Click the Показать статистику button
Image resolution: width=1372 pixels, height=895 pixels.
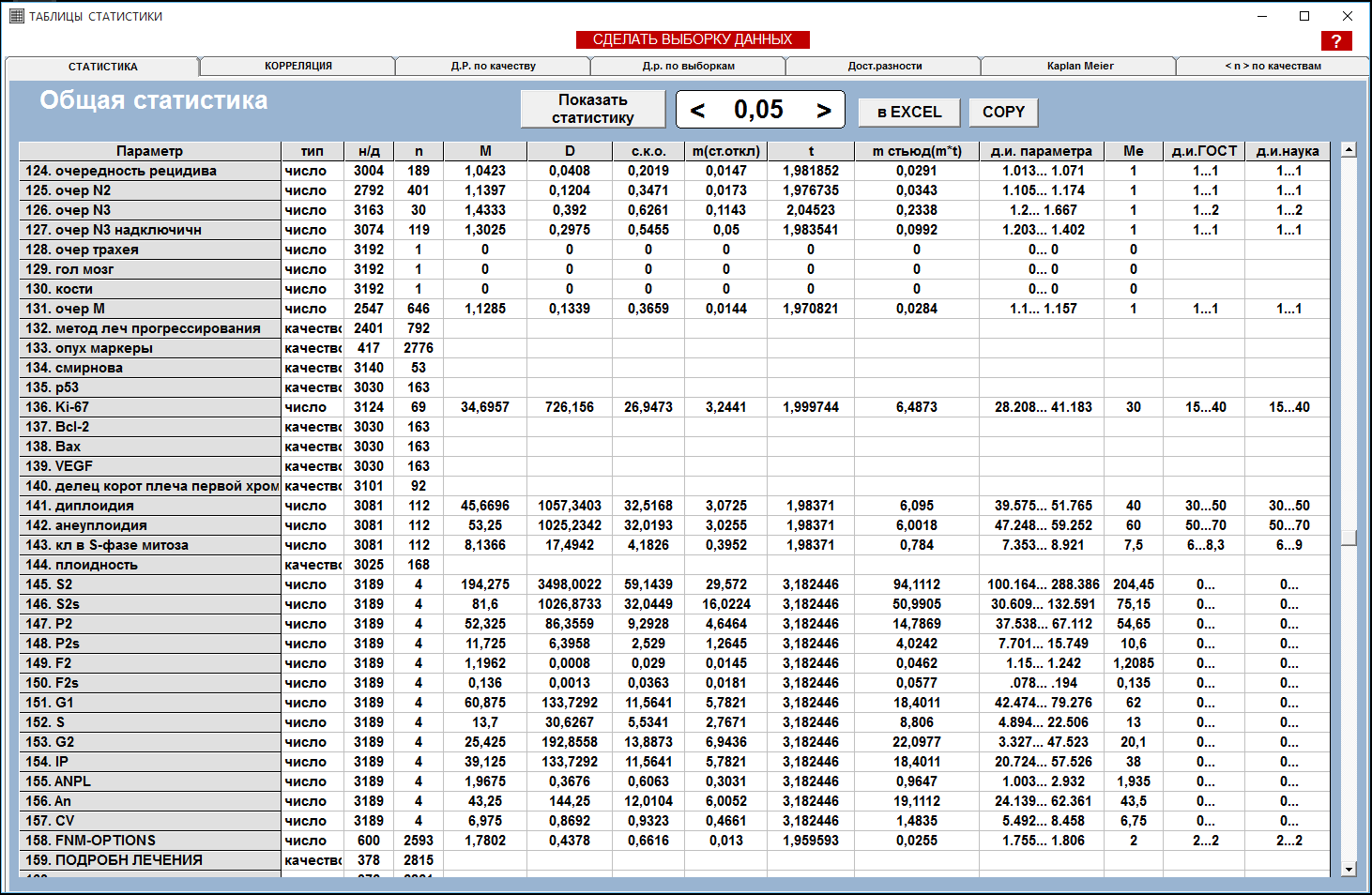pos(592,109)
